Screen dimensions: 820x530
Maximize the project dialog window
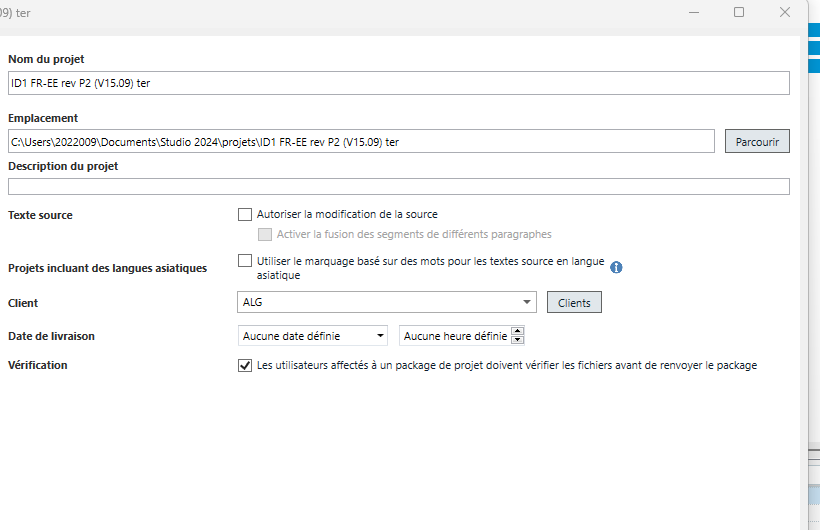(x=739, y=13)
